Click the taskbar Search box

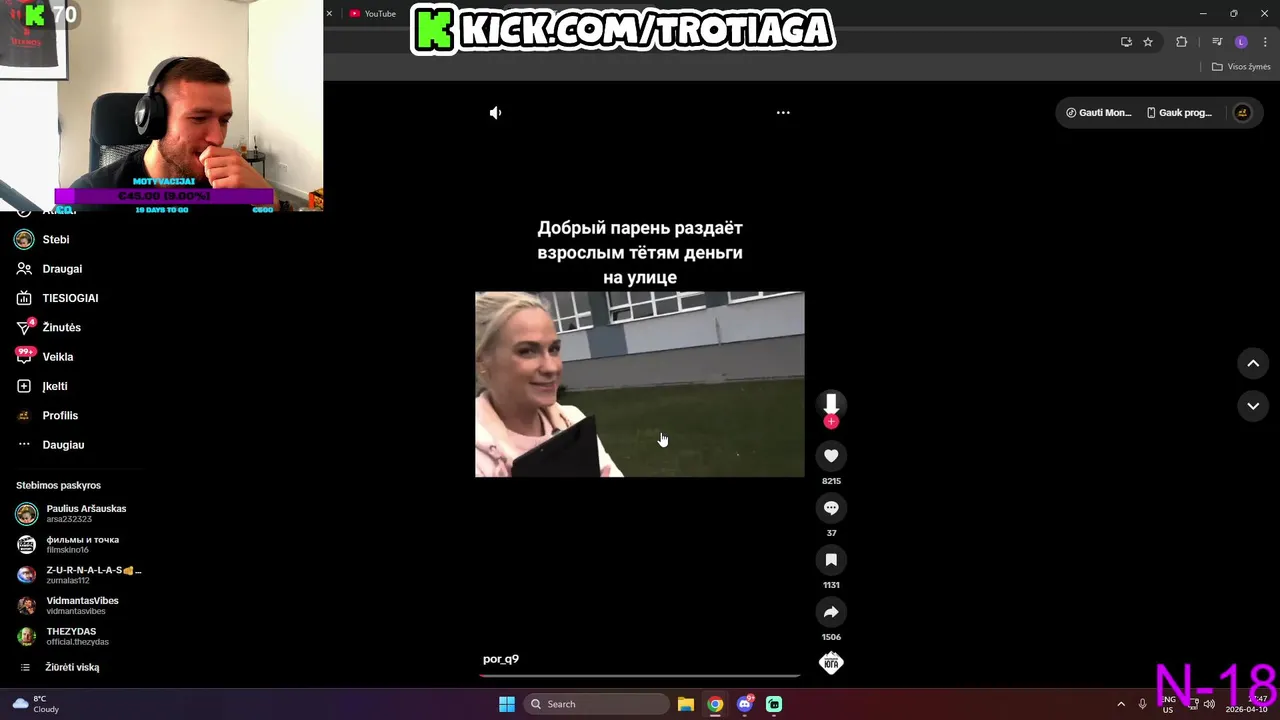(x=597, y=704)
